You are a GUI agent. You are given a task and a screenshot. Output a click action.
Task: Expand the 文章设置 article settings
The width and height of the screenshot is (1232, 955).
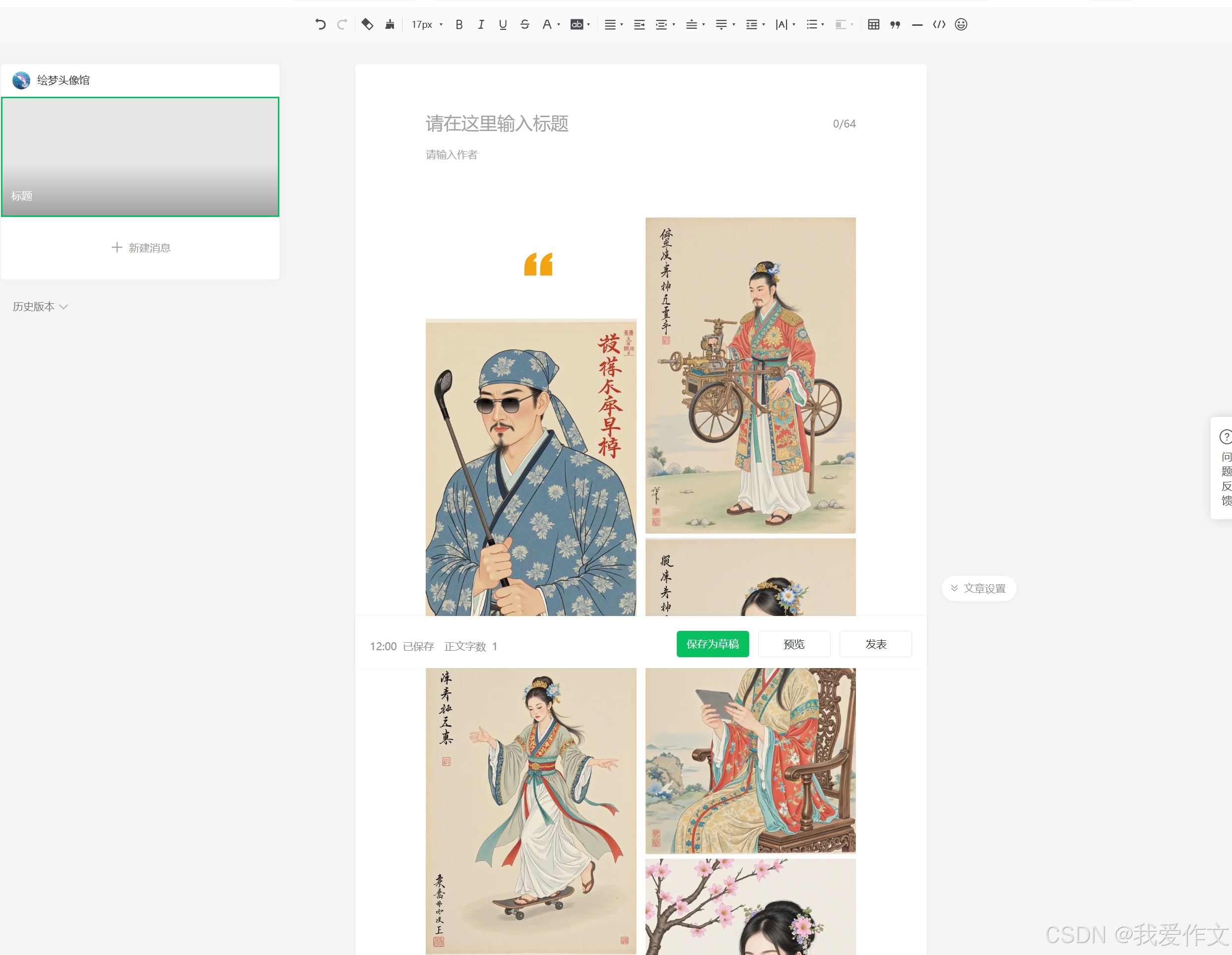979,588
